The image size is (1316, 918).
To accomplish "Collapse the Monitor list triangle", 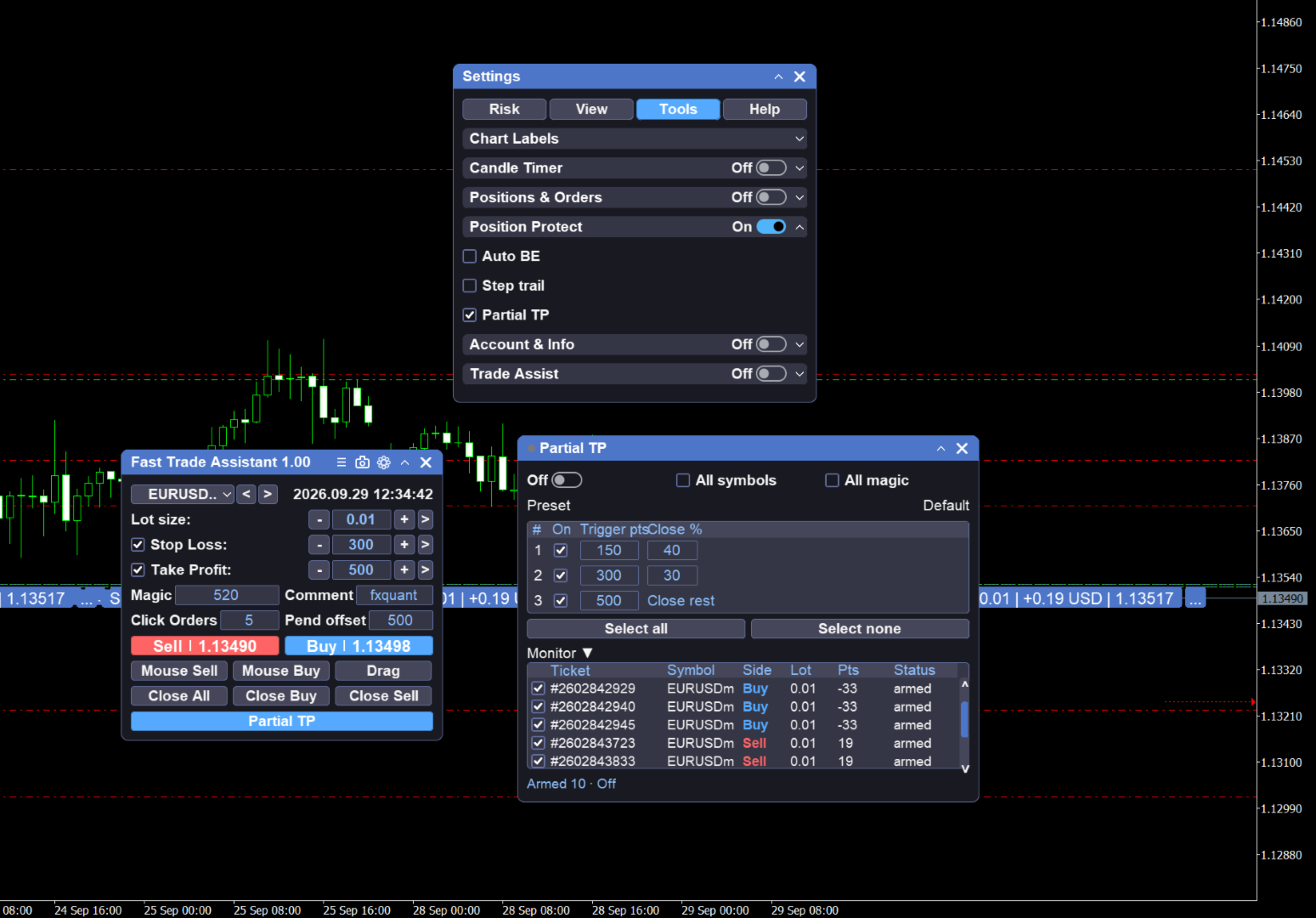I will tap(587, 653).
